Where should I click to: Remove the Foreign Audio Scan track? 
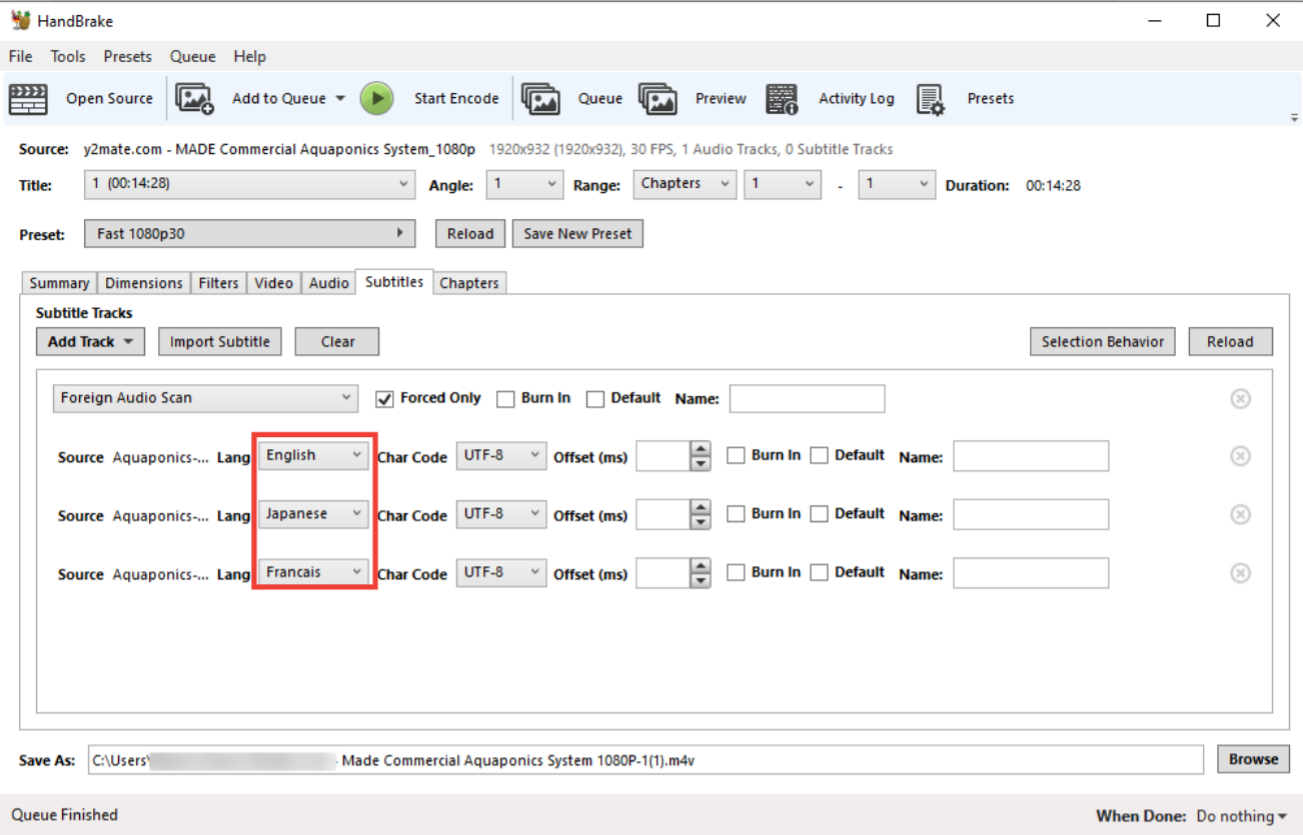(1240, 399)
